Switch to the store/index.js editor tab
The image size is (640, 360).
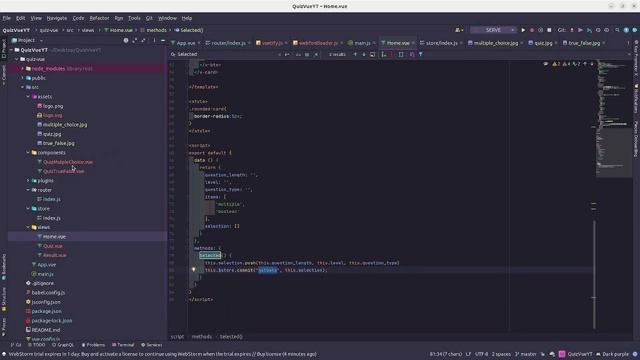[x=441, y=43]
